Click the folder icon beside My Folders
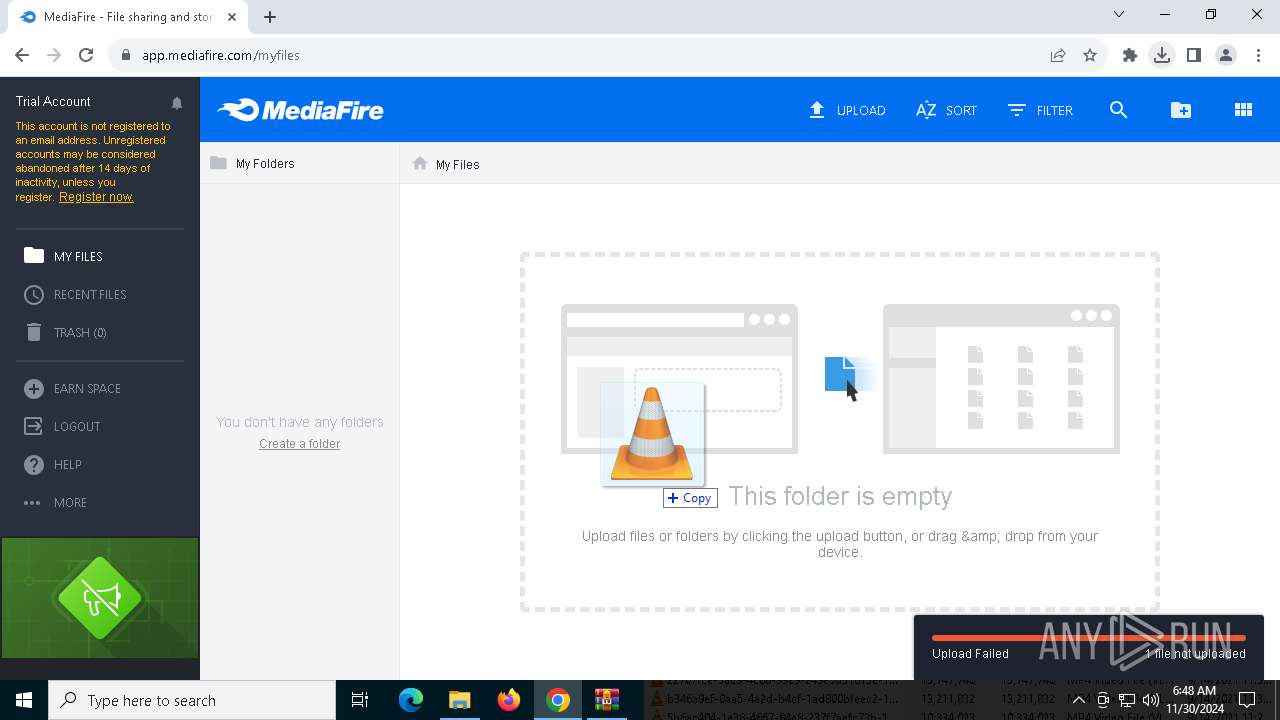 point(218,163)
